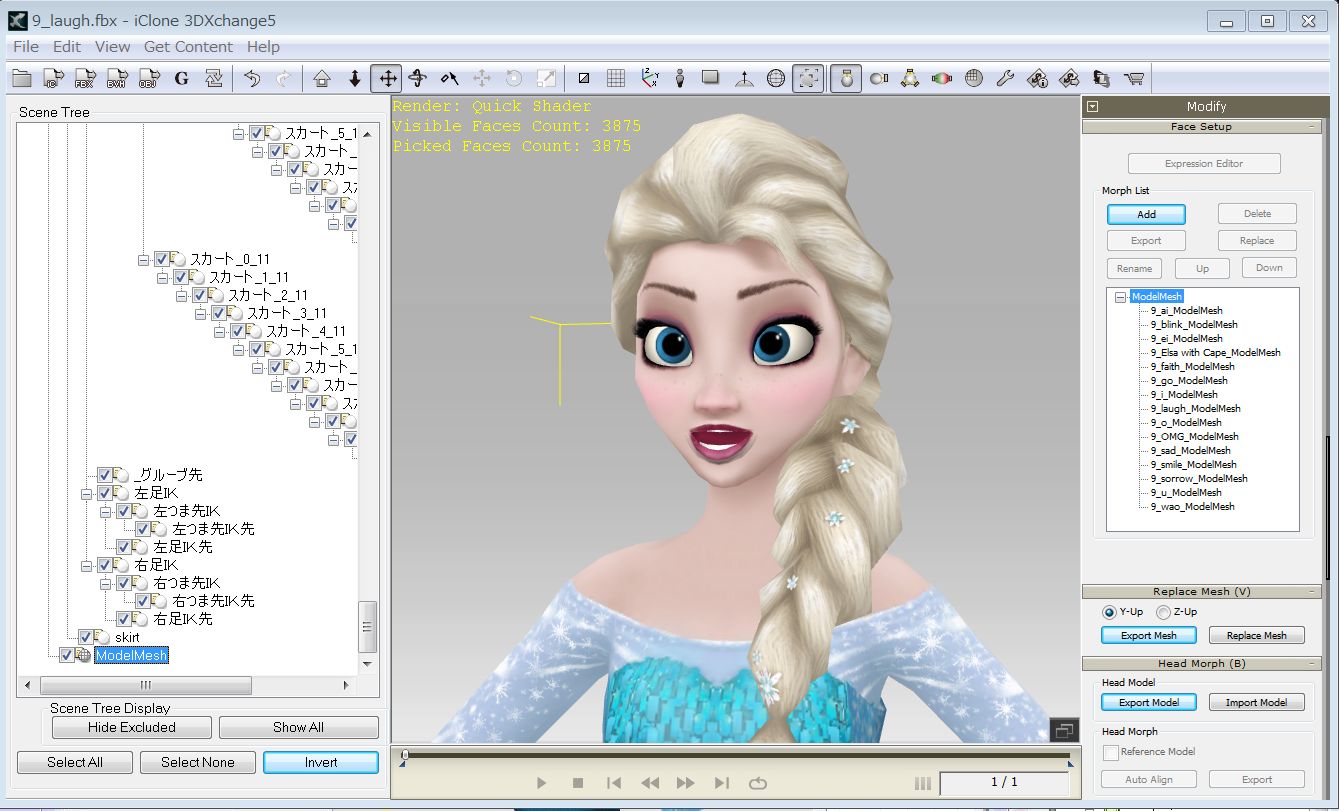Open the View menu
1339x811 pixels.
(x=112, y=47)
